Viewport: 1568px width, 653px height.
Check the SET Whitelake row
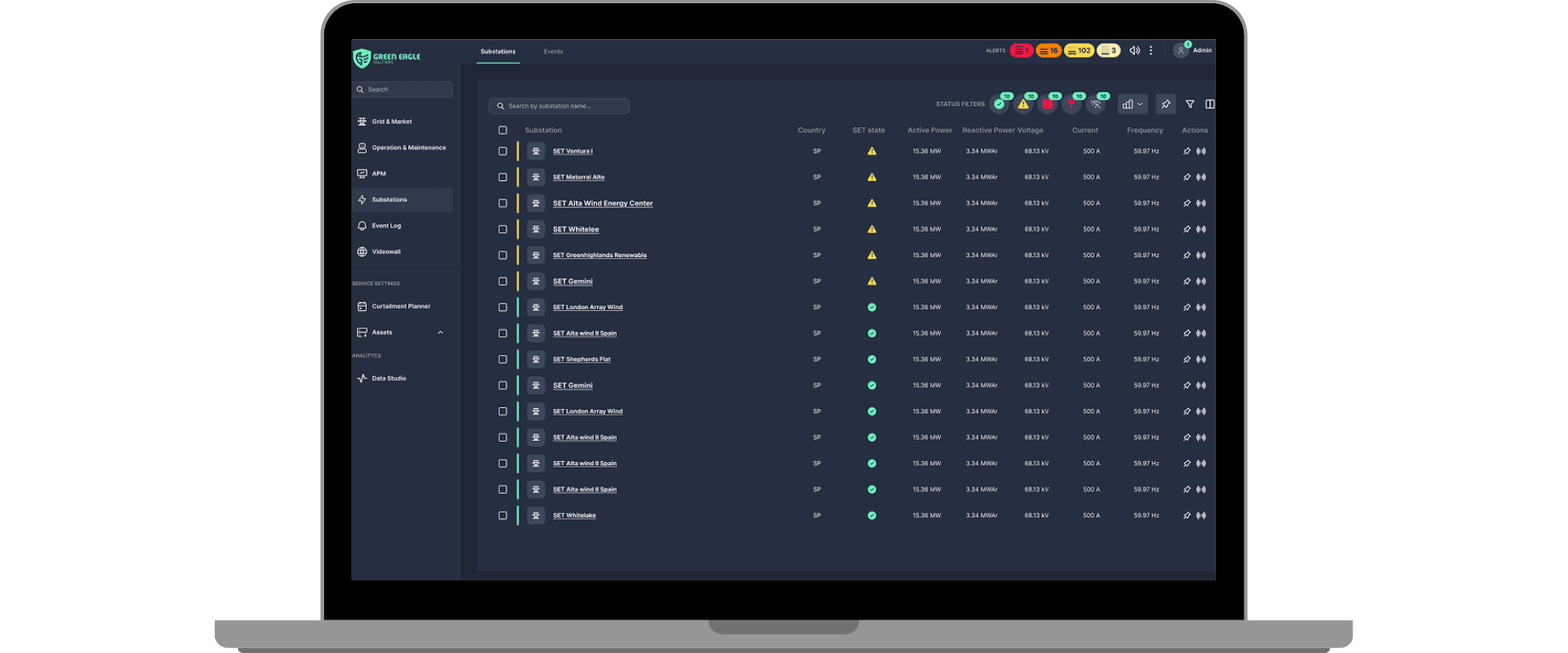click(503, 516)
